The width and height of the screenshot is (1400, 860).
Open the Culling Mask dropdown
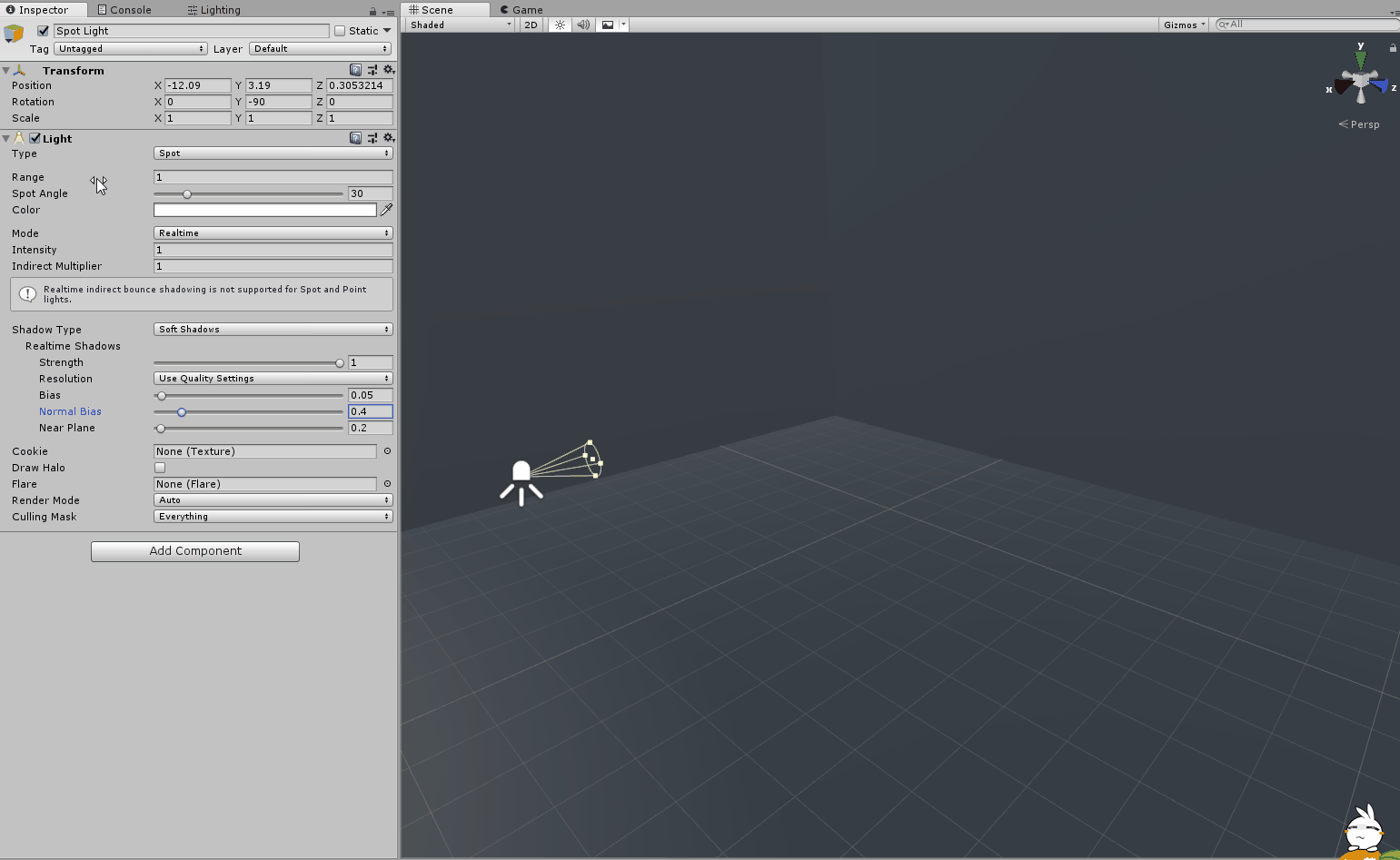pyautogui.click(x=273, y=517)
